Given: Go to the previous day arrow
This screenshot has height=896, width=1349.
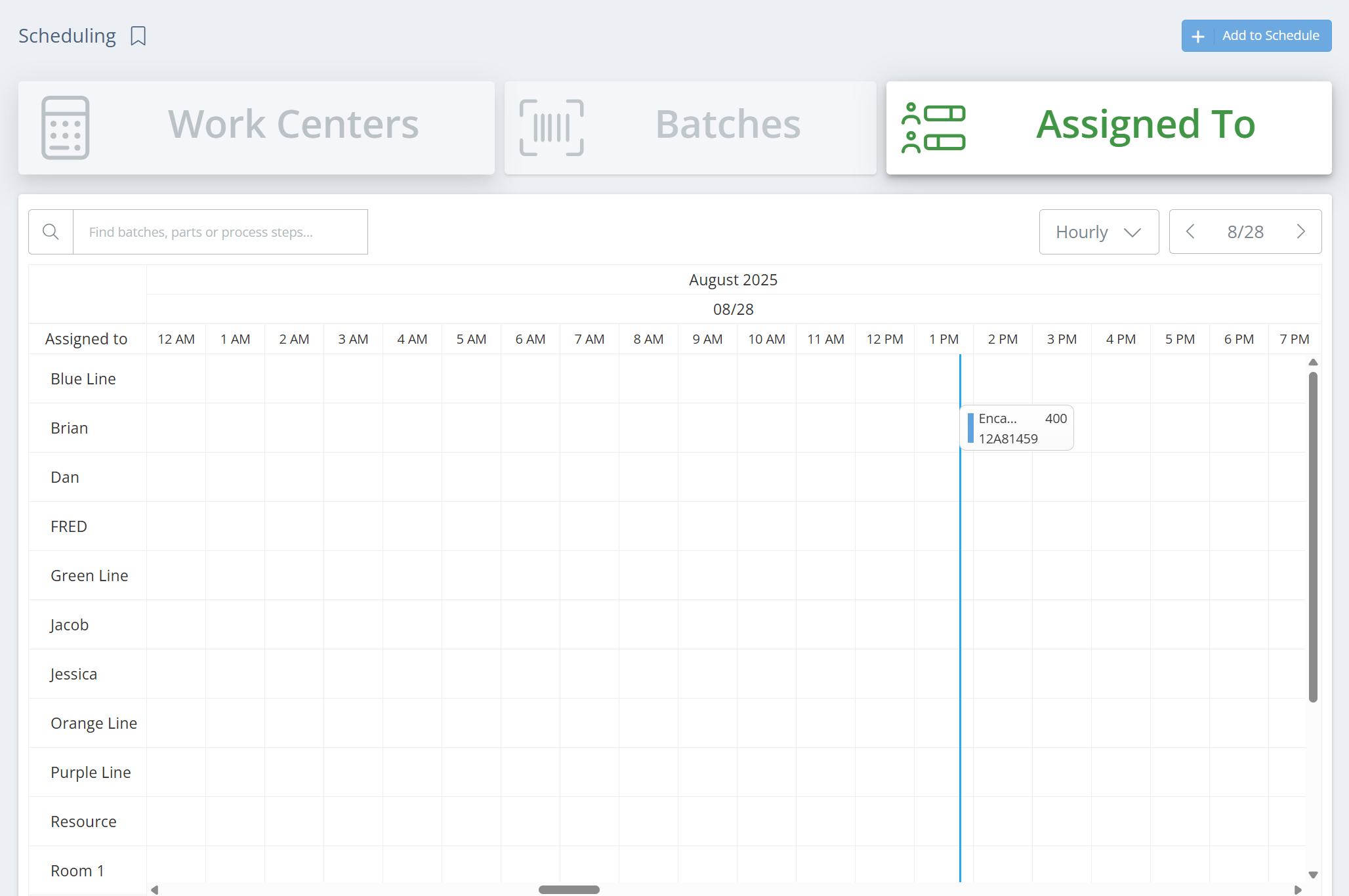Looking at the screenshot, I should tap(1190, 232).
